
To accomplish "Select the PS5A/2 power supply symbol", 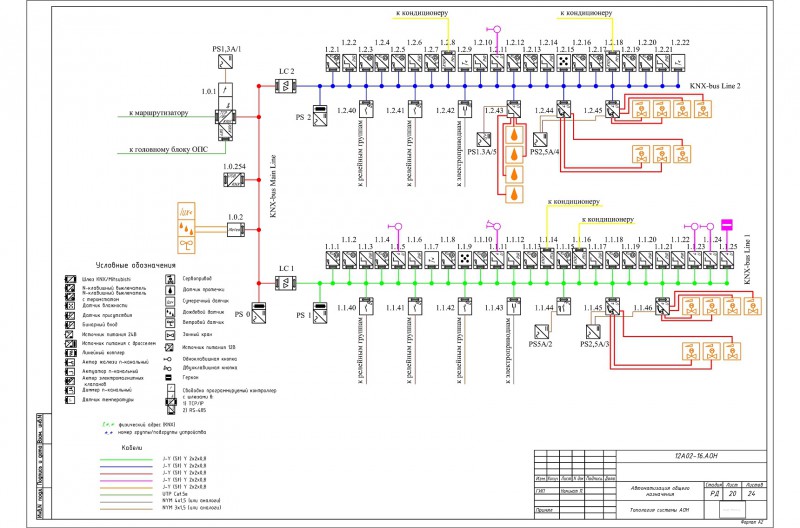I will pos(541,332).
